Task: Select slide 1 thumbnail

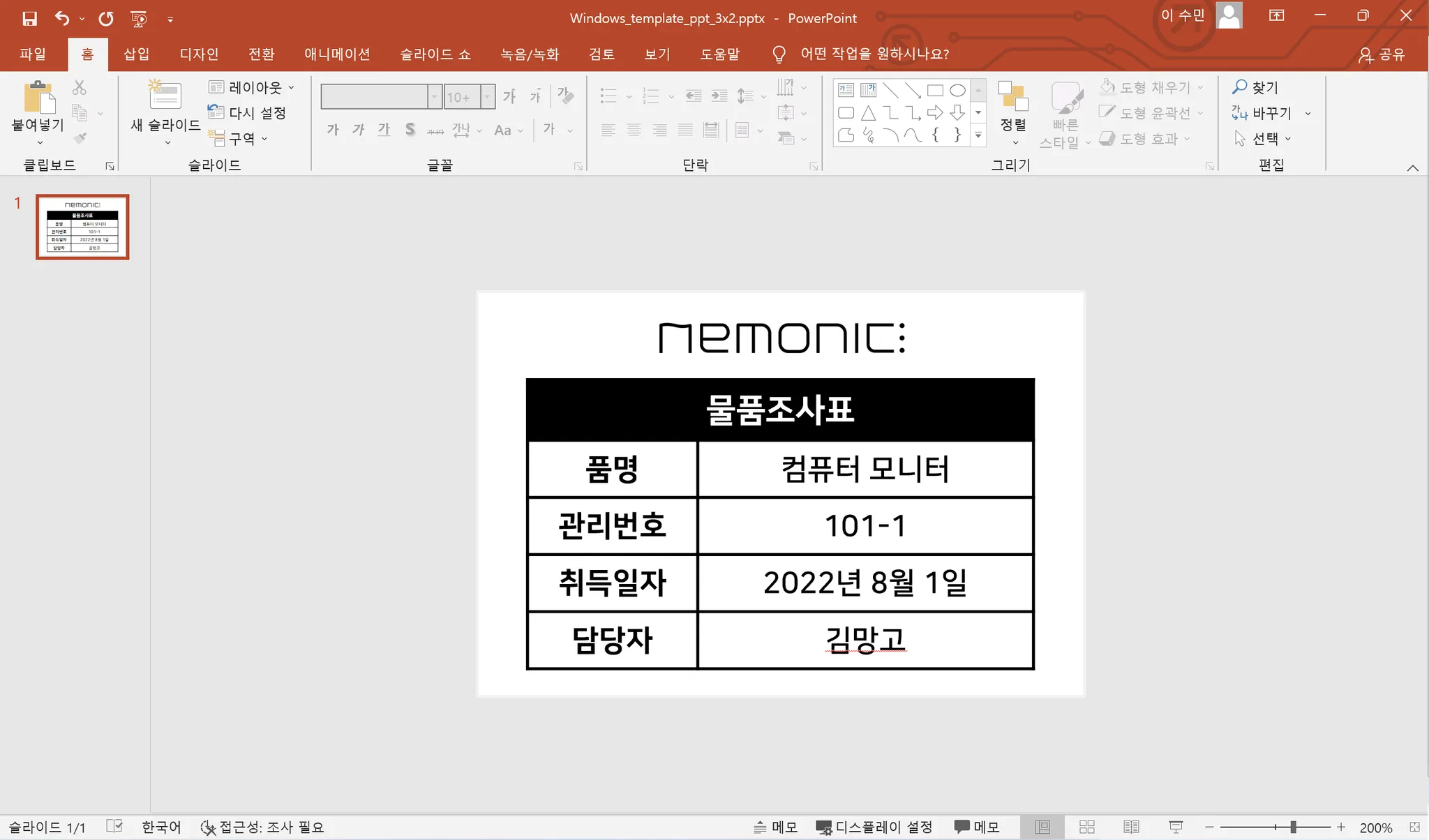Action: [82, 227]
